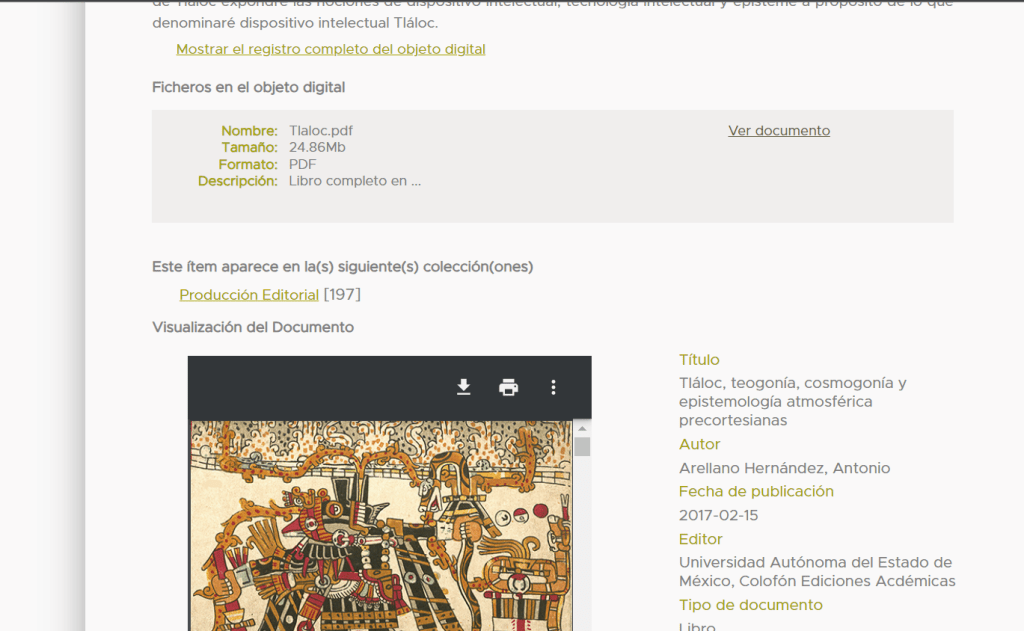Open 'Mostrar el registro completo del objeto digital'

(x=330, y=49)
